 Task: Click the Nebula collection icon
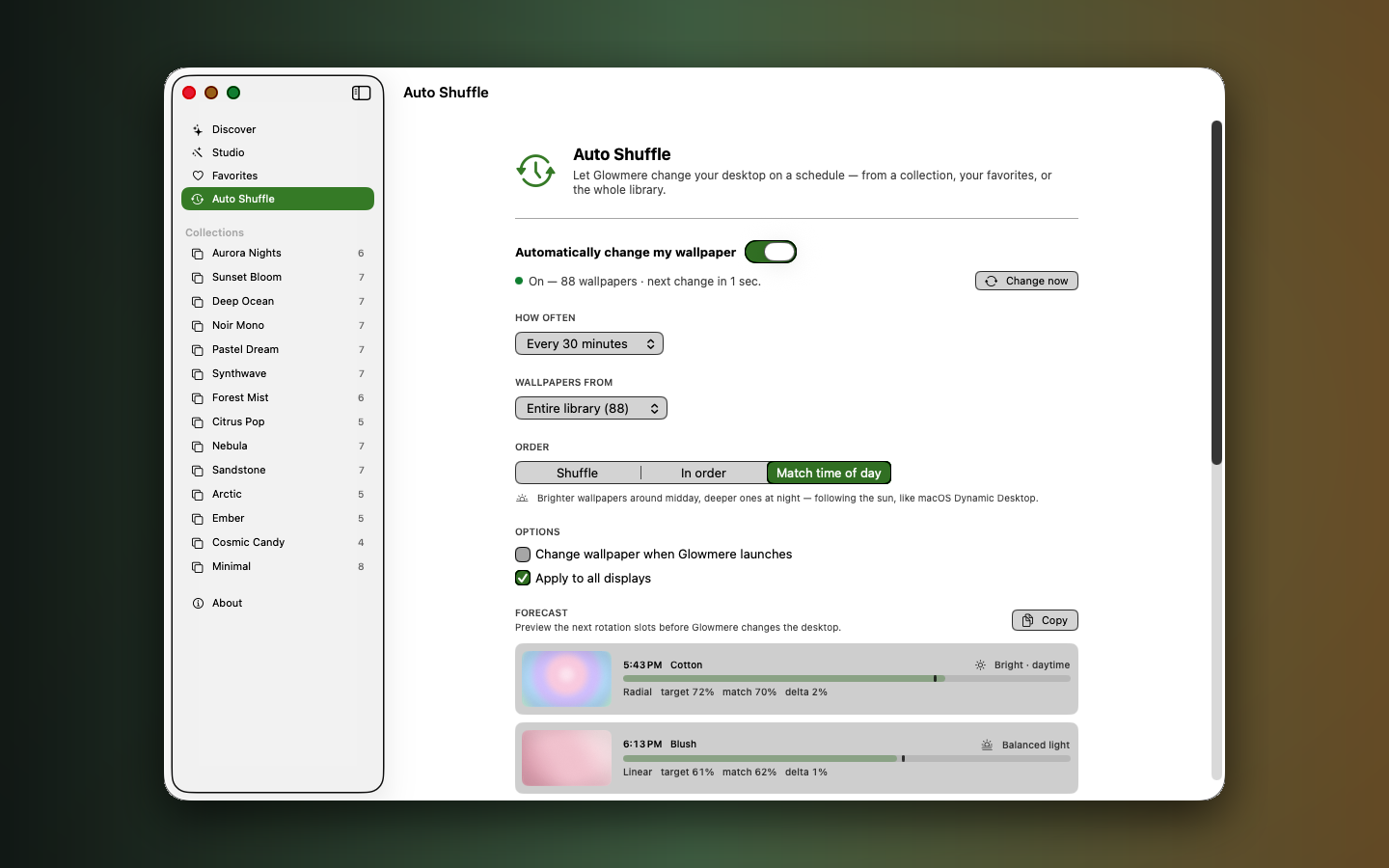click(x=198, y=447)
